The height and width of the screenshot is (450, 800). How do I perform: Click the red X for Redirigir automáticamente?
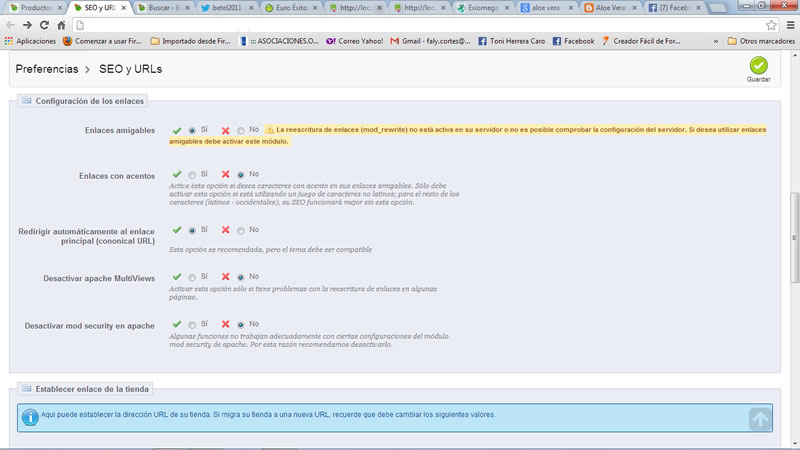pyautogui.click(x=225, y=230)
